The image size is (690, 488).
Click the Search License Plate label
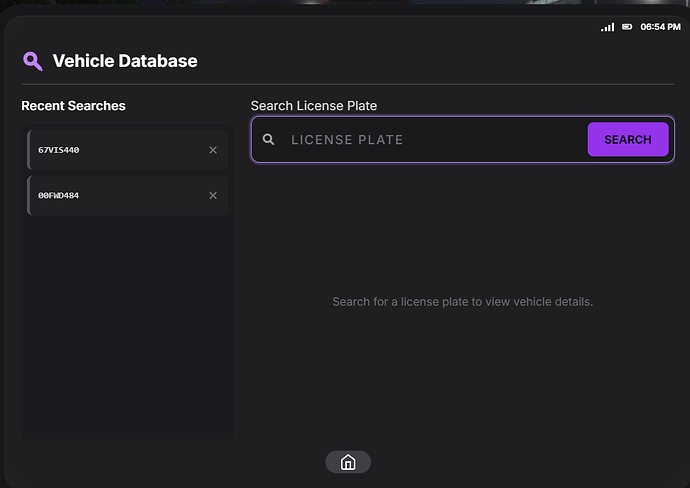(313, 106)
